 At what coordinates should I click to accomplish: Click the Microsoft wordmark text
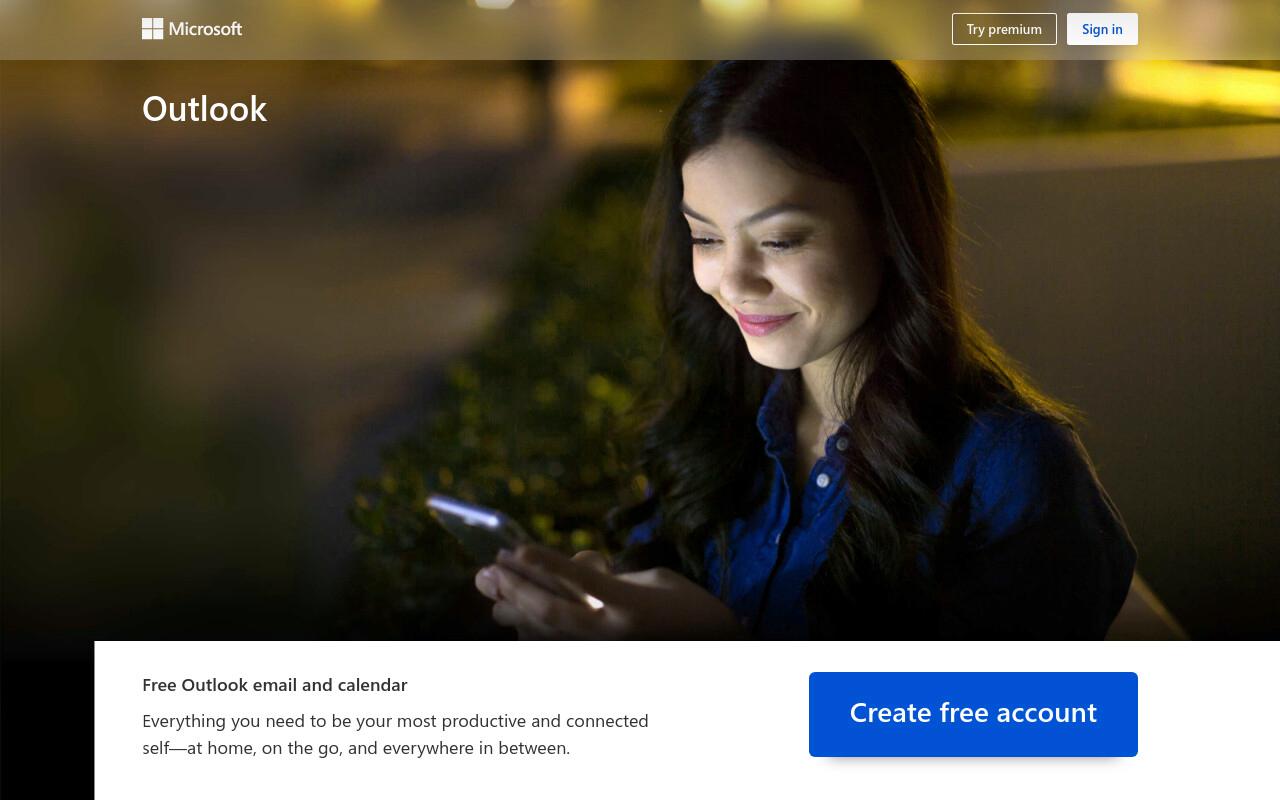point(205,29)
